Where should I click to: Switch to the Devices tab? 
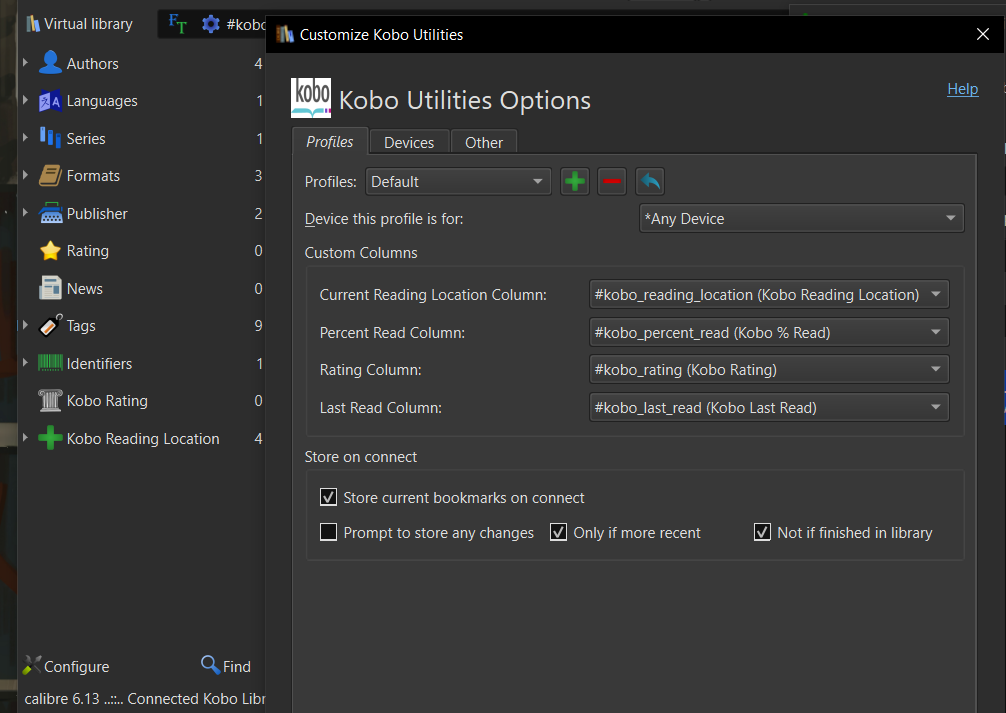(409, 142)
